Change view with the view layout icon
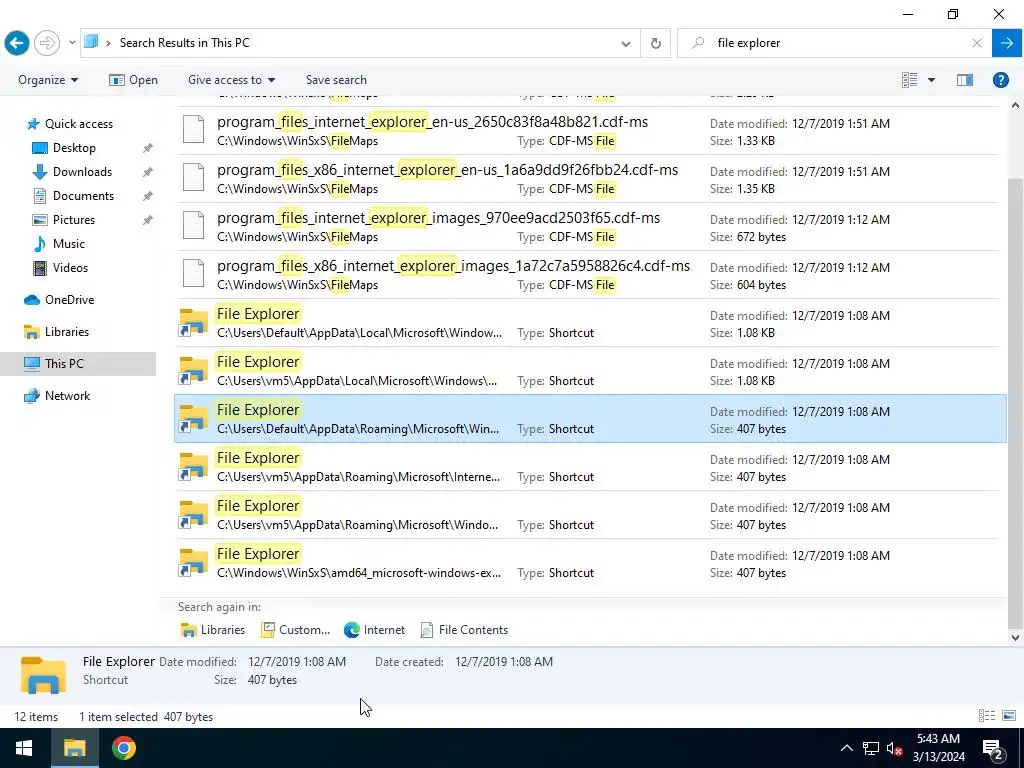 [910, 80]
